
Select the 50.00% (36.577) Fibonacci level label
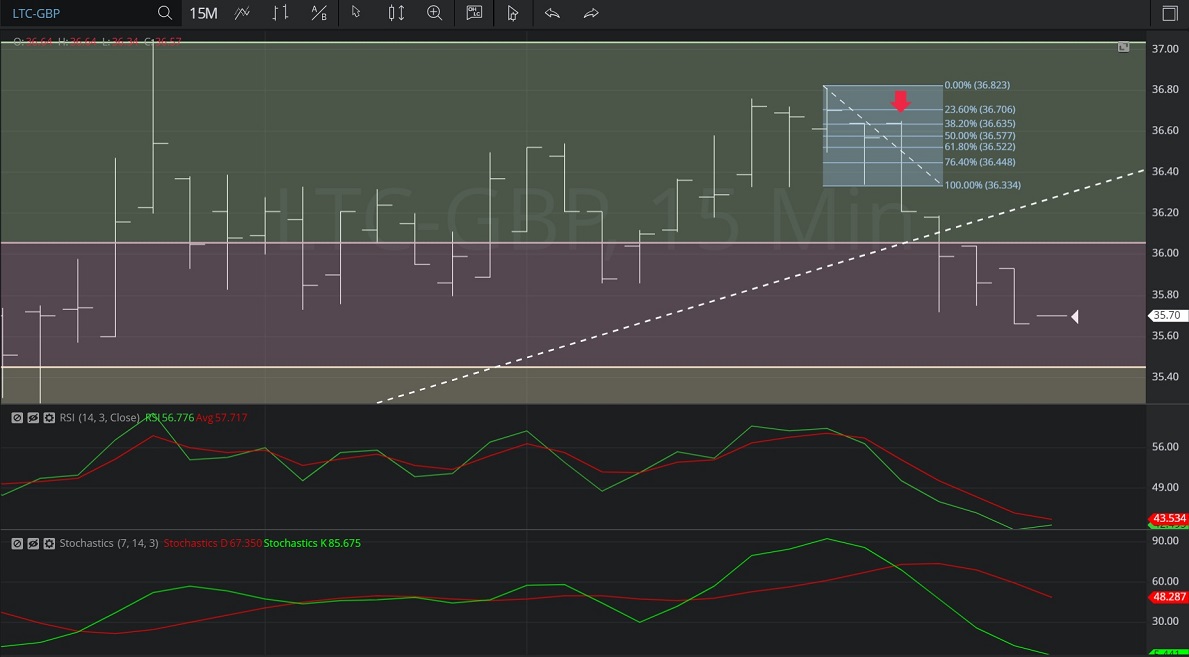(x=980, y=135)
